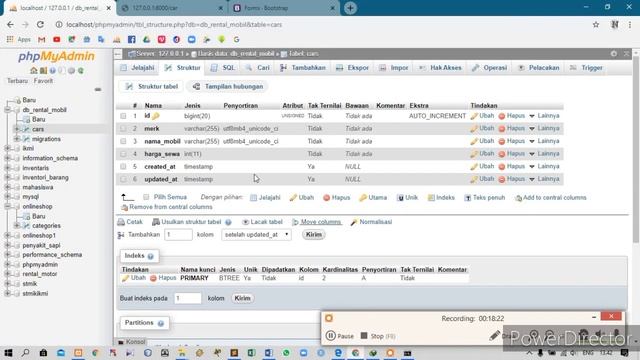Open Microsoft Store from taskbar
Image resolution: width=640 pixels, height=360 pixels.
pyautogui.click(x=43, y=353)
